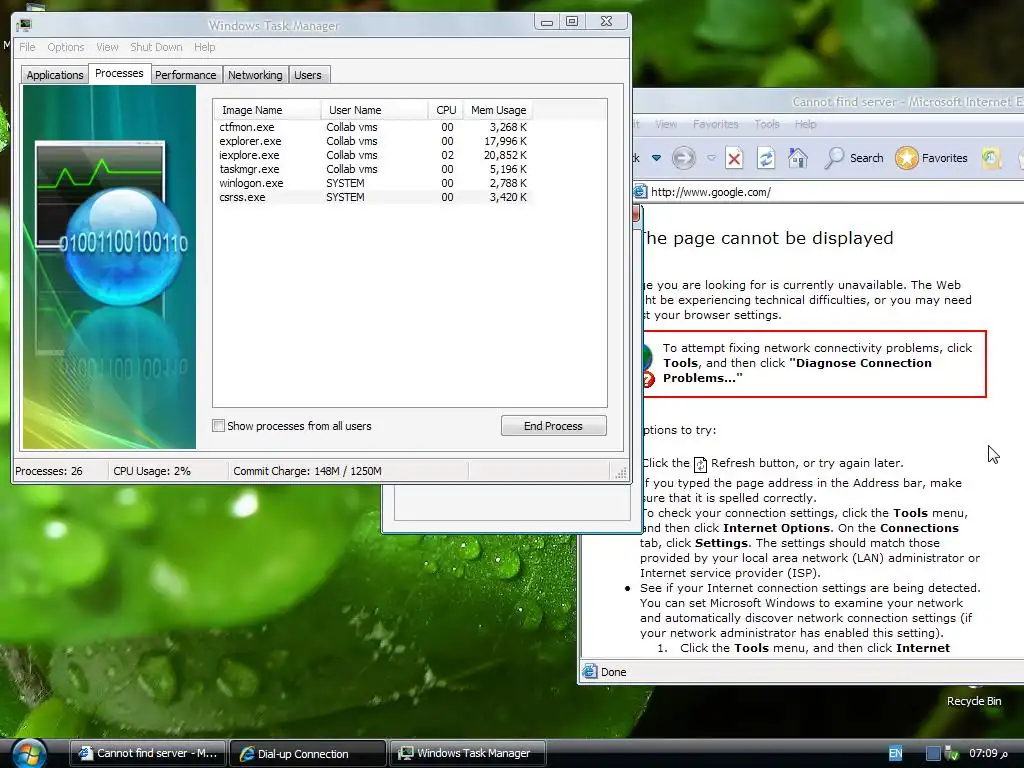Click Commit Charge: 148M / 1250M status text
The width and height of the screenshot is (1024, 768).
pyautogui.click(x=308, y=471)
